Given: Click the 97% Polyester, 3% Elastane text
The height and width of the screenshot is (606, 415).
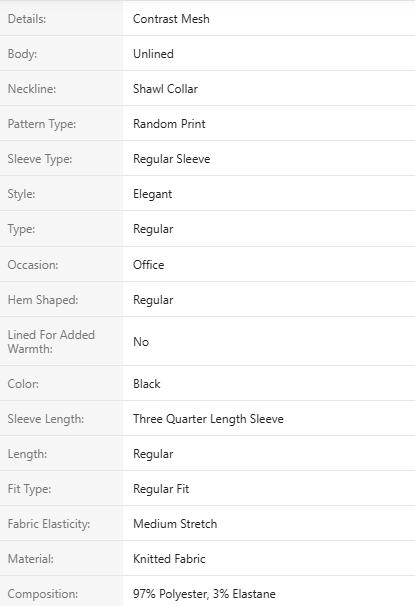Looking at the screenshot, I should tap(204, 594).
